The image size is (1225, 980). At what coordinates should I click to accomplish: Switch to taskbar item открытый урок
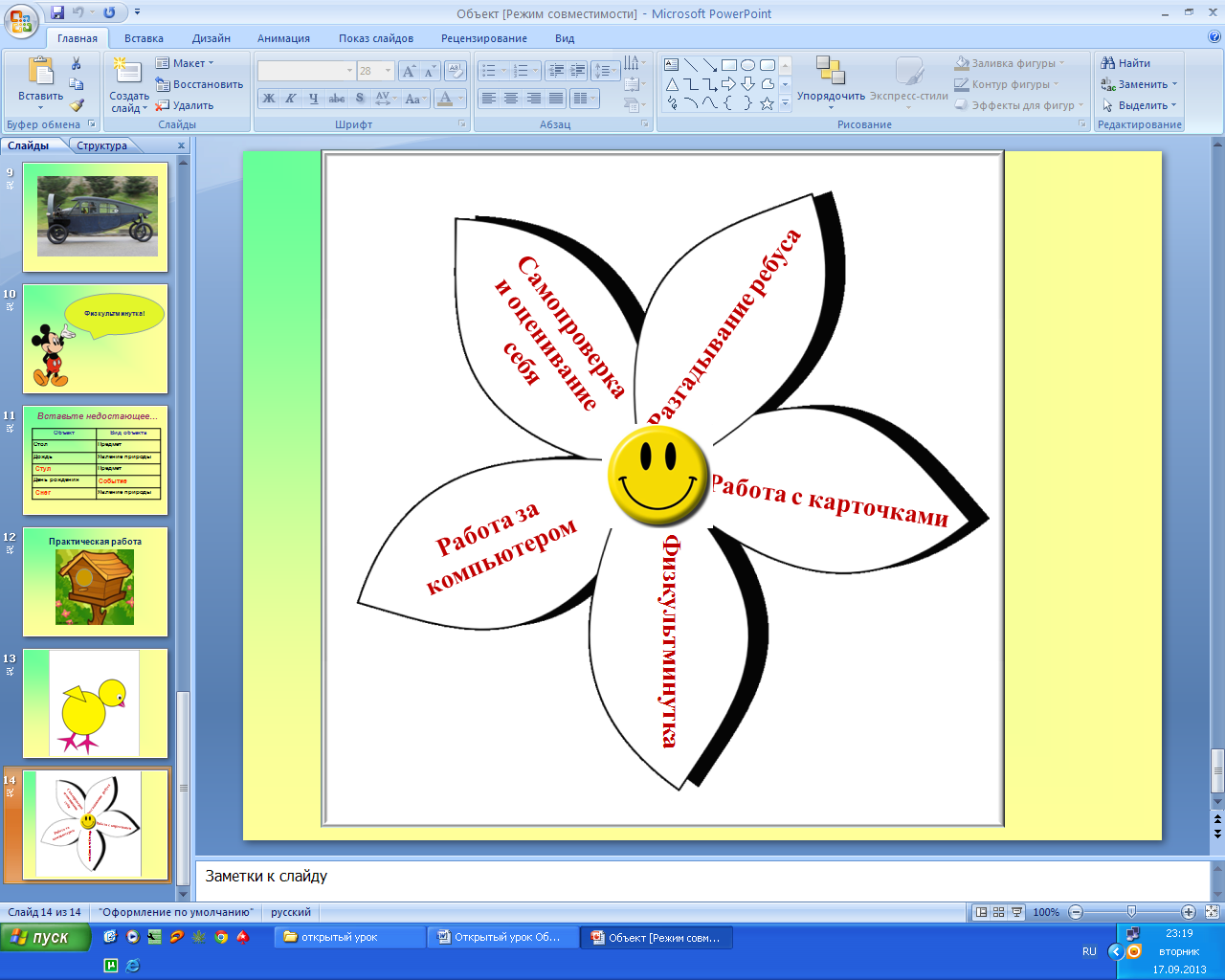(x=349, y=938)
